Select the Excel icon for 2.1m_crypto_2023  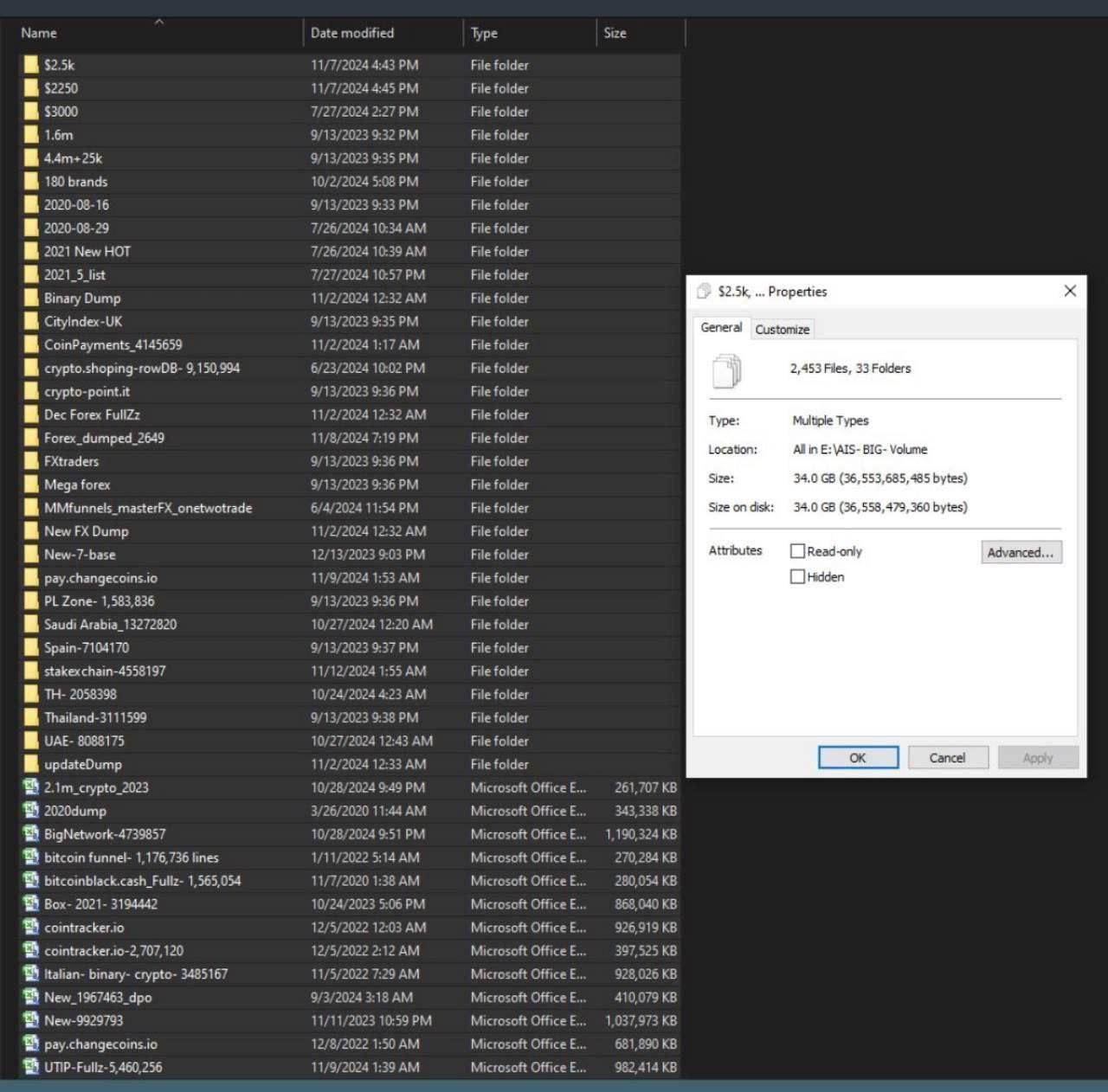(31, 787)
